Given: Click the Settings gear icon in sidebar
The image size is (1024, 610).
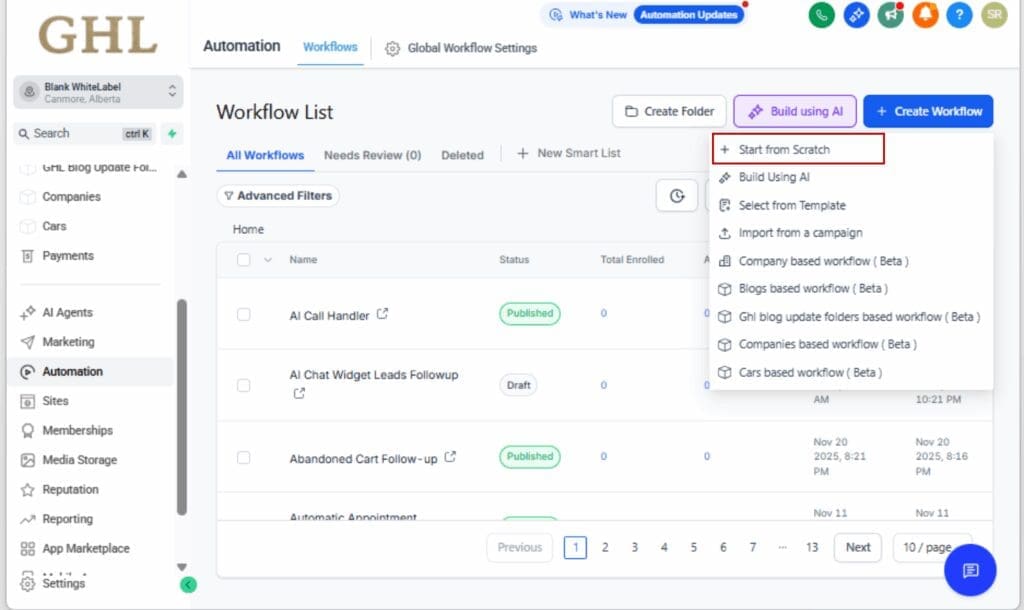Looking at the screenshot, I should (27, 583).
